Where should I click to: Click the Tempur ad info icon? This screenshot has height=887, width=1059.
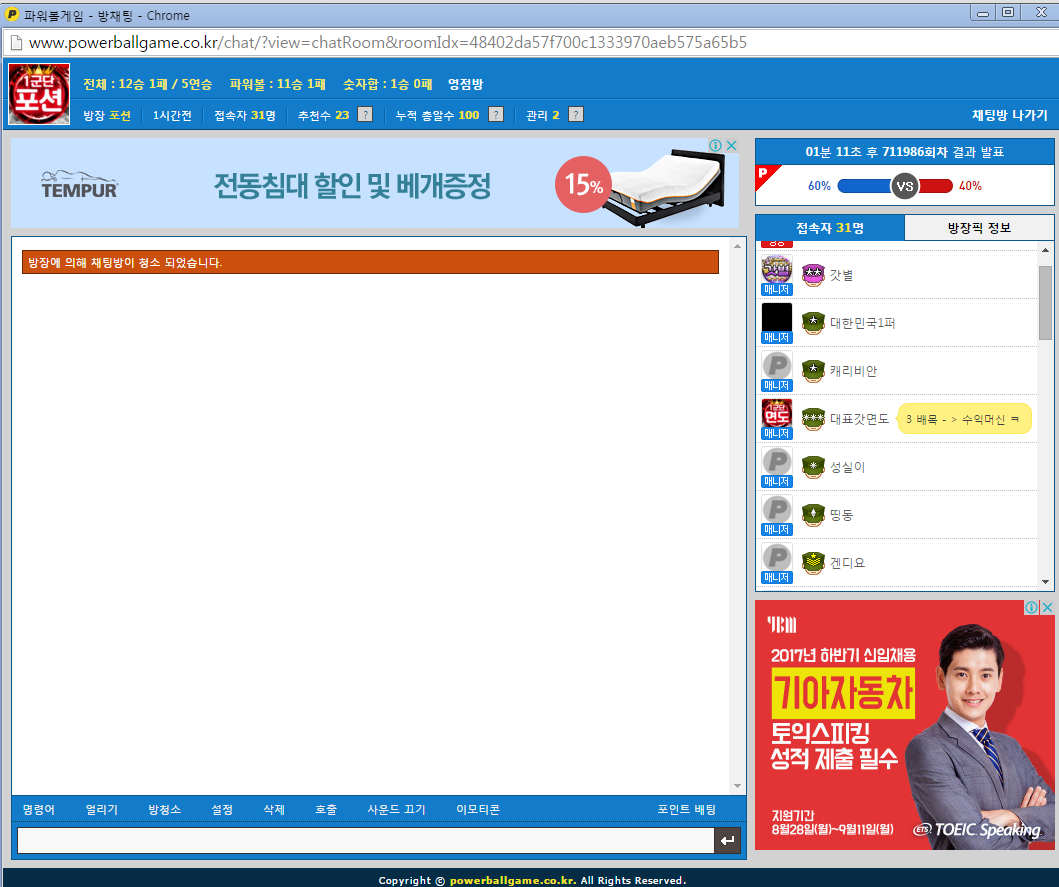(x=715, y=145)
